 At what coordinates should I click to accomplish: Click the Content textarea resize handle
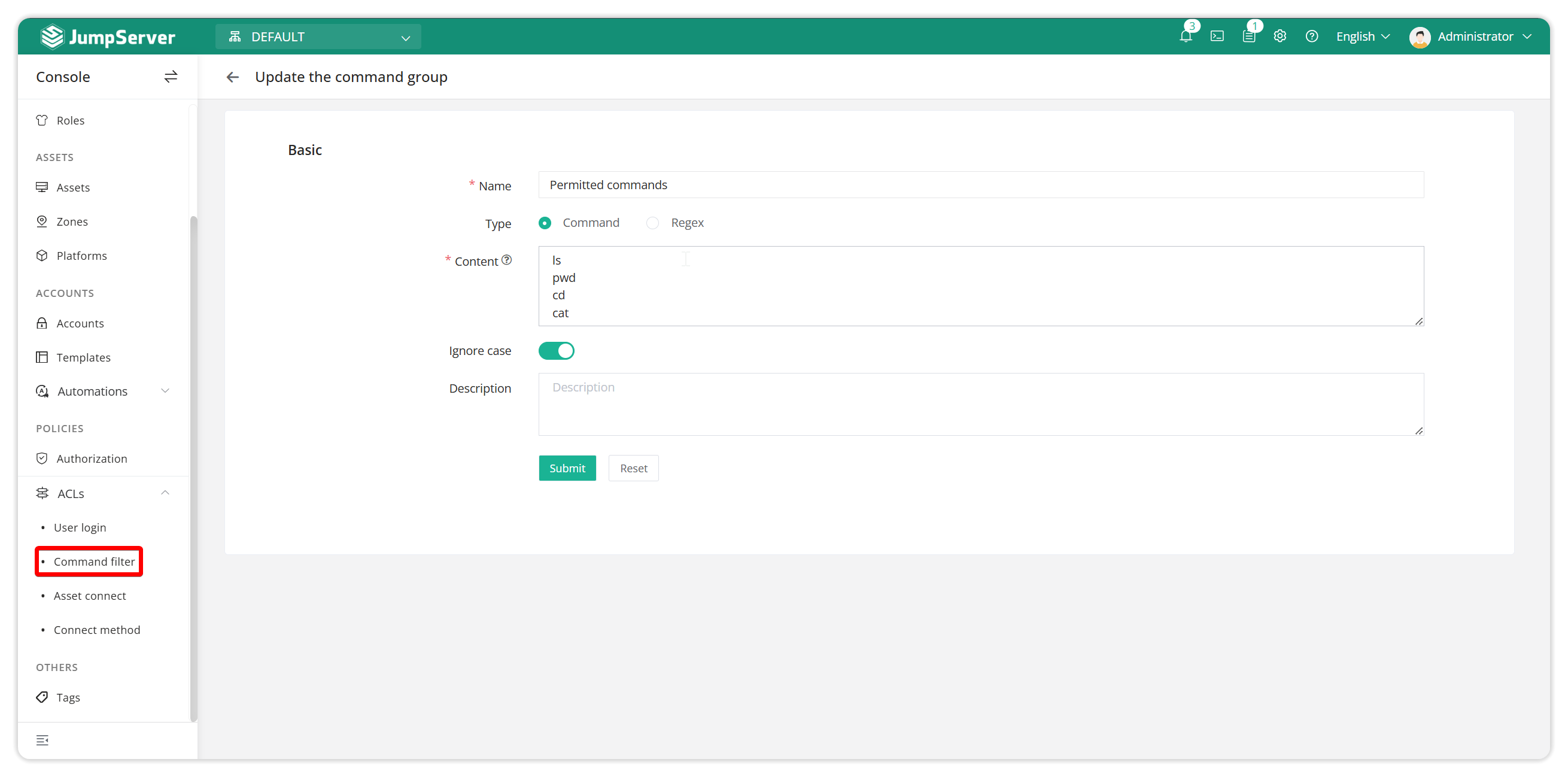pyautogui.click(x=1418, y=321)
